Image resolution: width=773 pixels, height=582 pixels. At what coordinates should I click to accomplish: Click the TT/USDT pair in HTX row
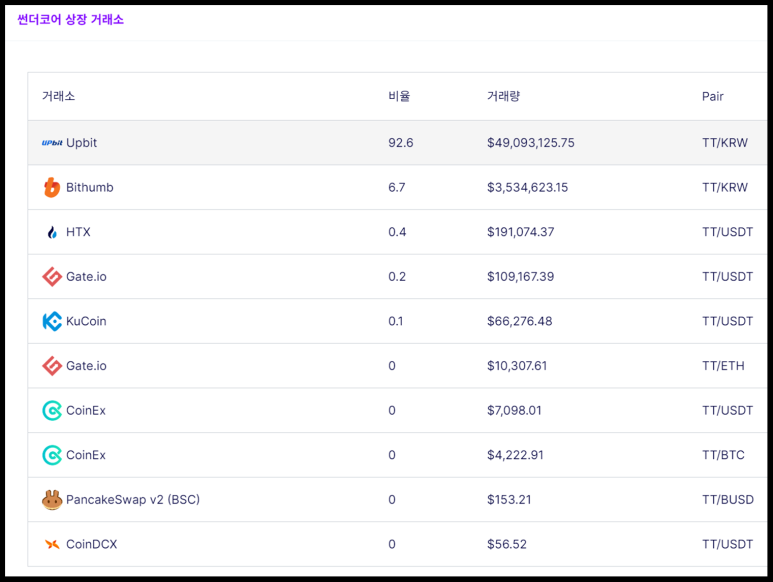(728, 232)
